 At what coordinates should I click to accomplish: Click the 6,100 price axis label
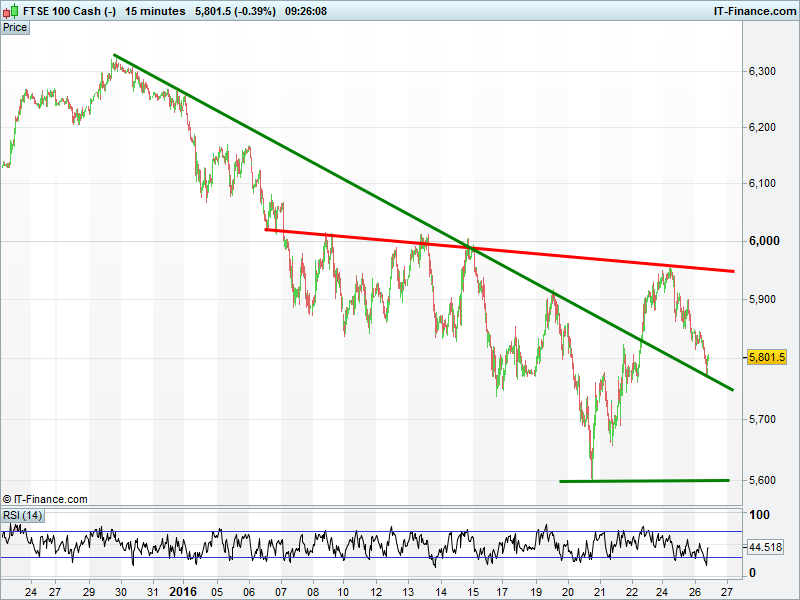coord(762,183)
